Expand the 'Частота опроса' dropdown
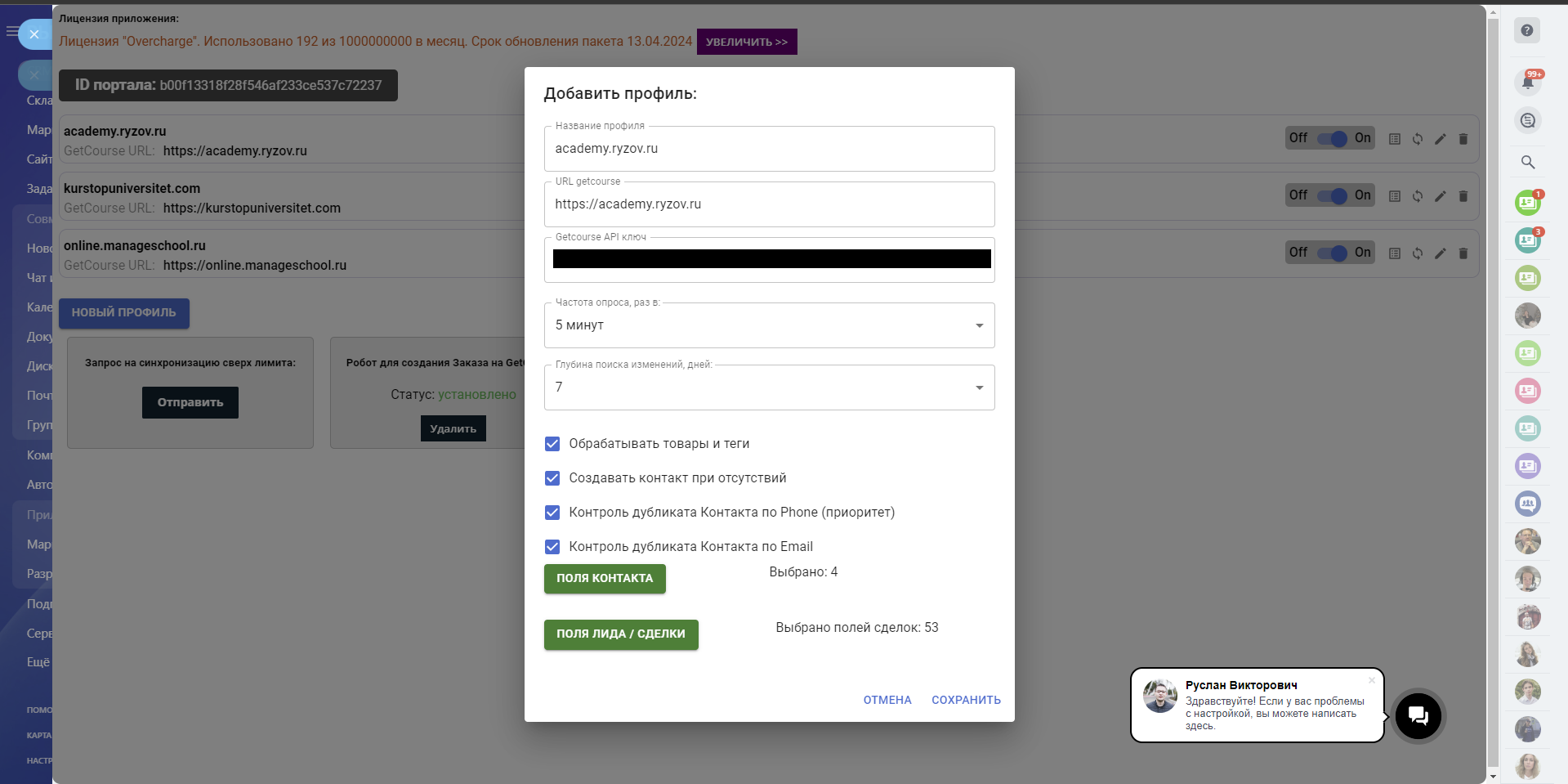The height and width of the screenshot is (784, 1568). coord(769,325)
